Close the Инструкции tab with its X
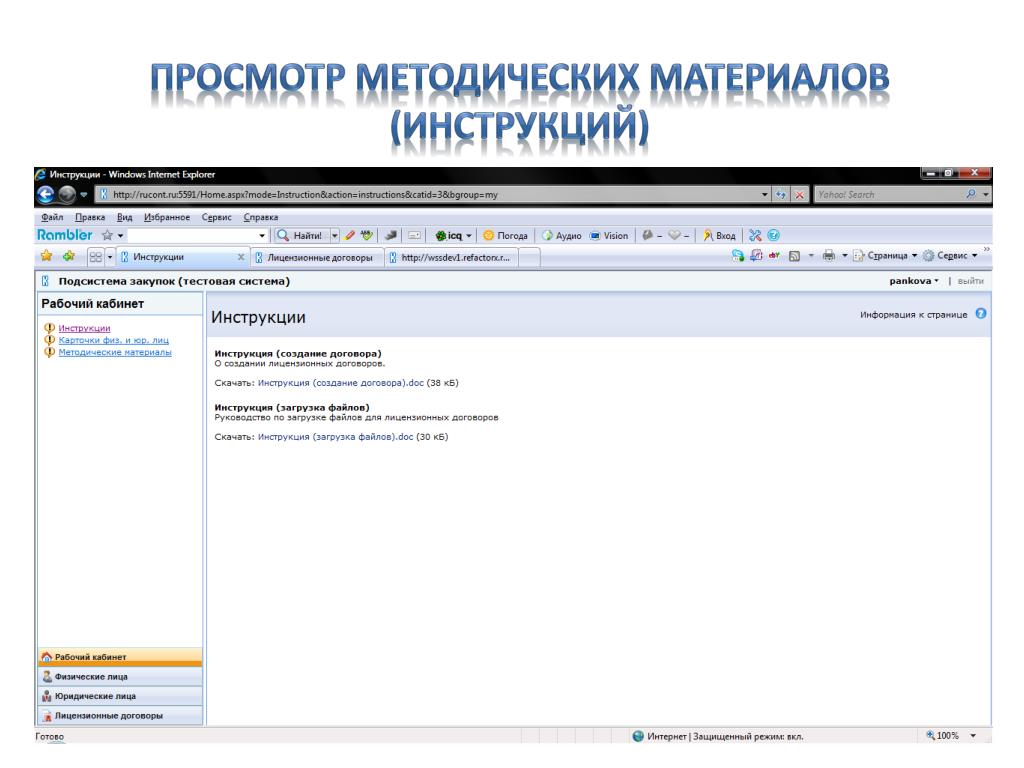Viewport: 1024px width, 768px height. point(241,257)
